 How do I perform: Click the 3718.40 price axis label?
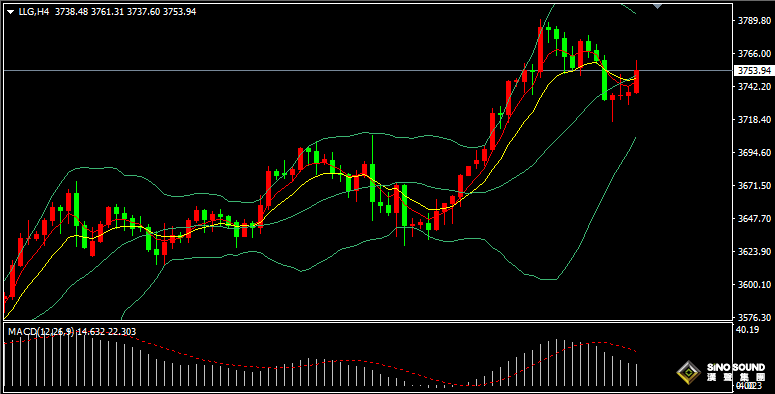754,120
